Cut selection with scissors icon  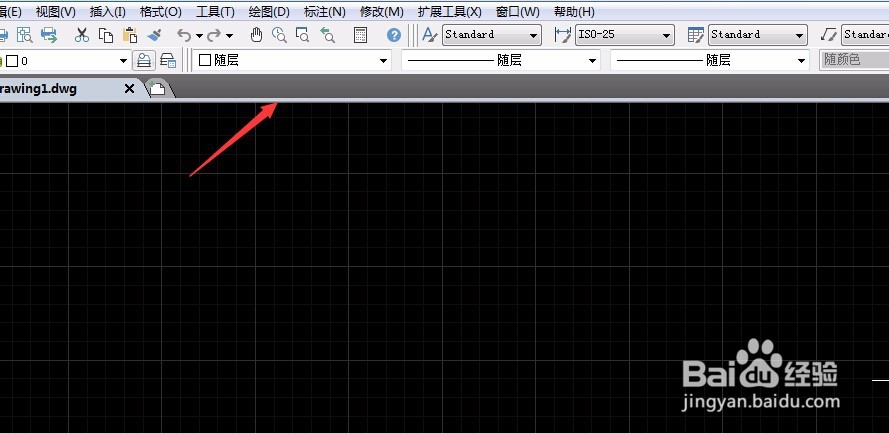point(82,35)
